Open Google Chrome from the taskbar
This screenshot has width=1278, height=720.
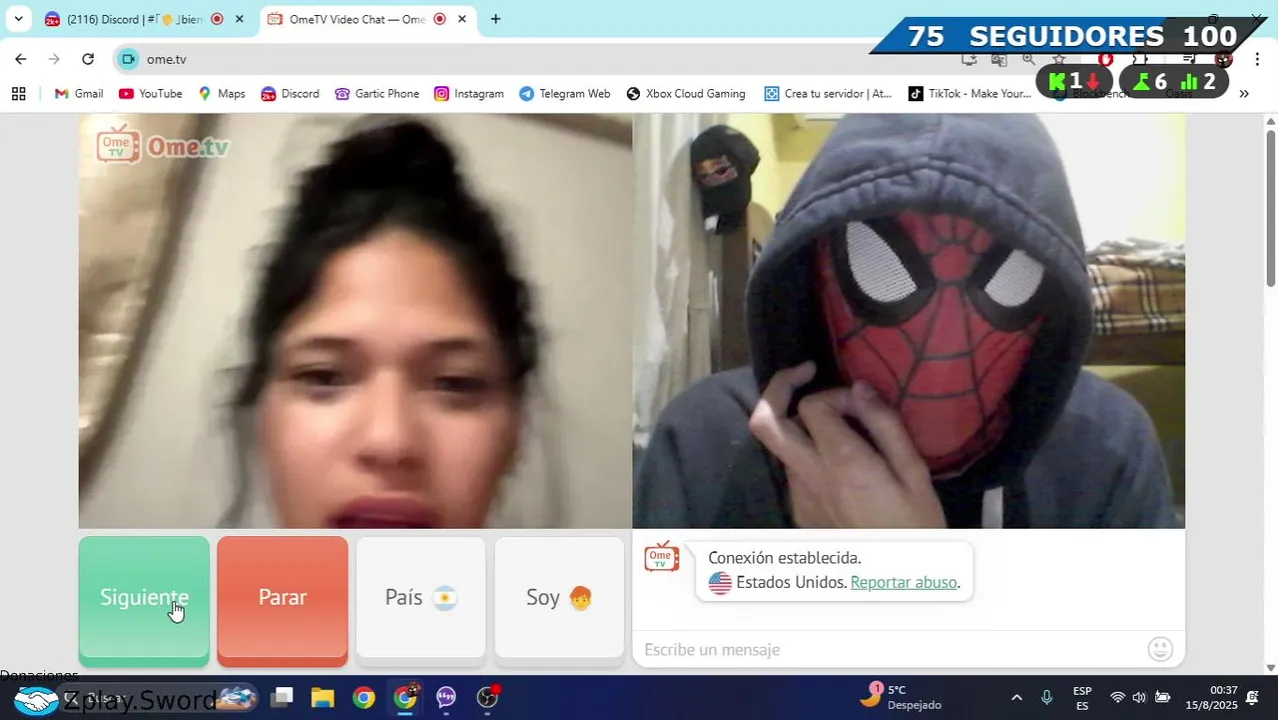pyautogui.click(x=364, y=697)
